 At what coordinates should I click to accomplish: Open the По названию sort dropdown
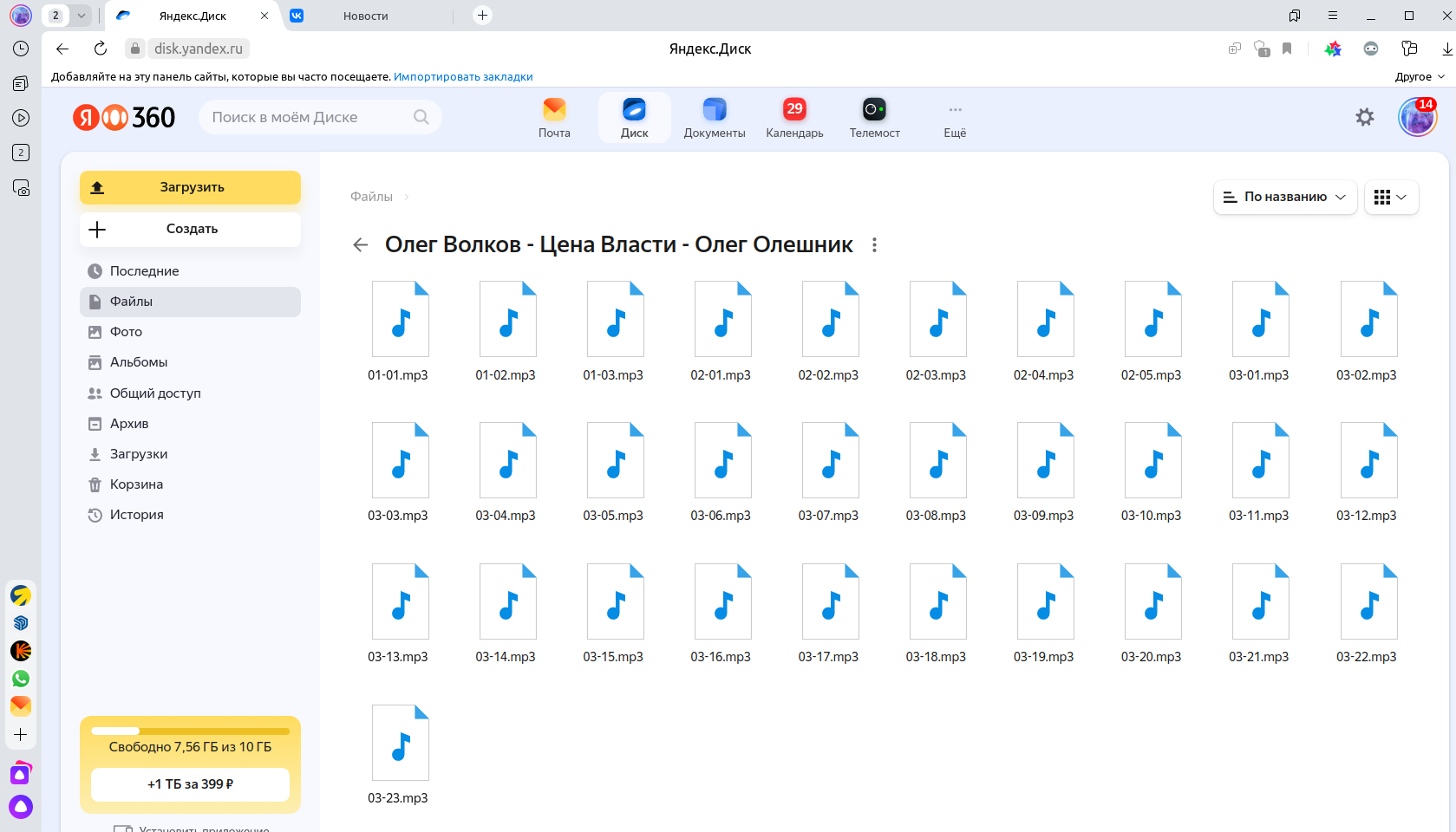pos(1284,197)
